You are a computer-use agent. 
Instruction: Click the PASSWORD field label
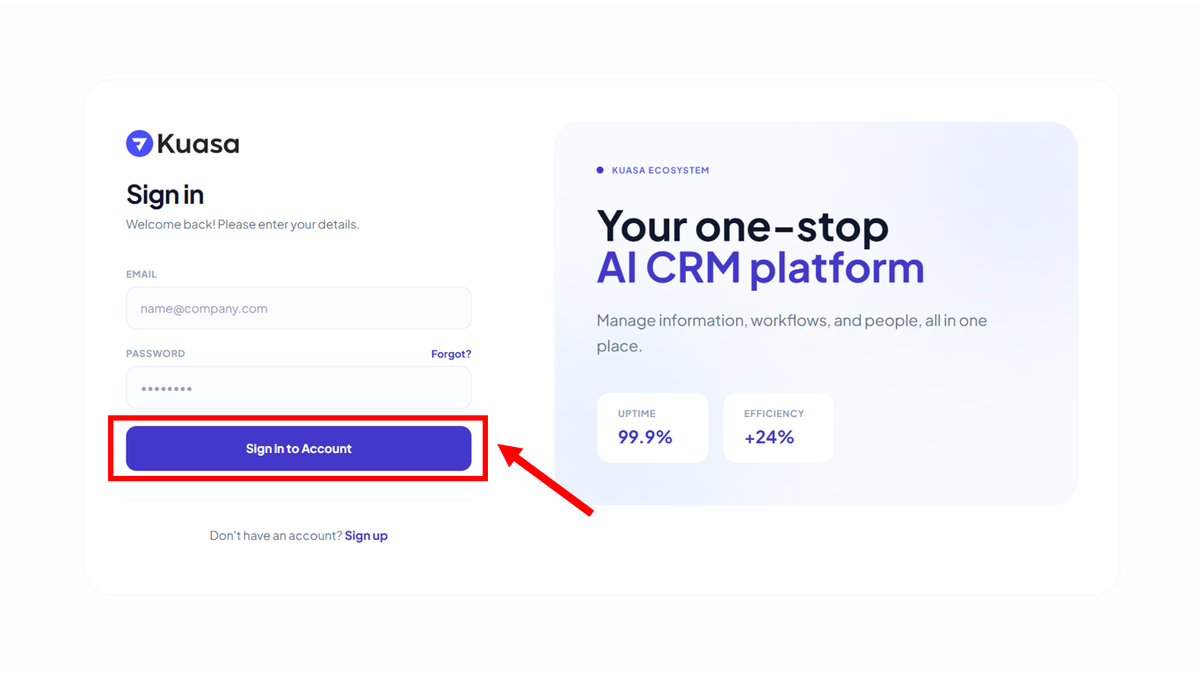[x=155, y=354]
